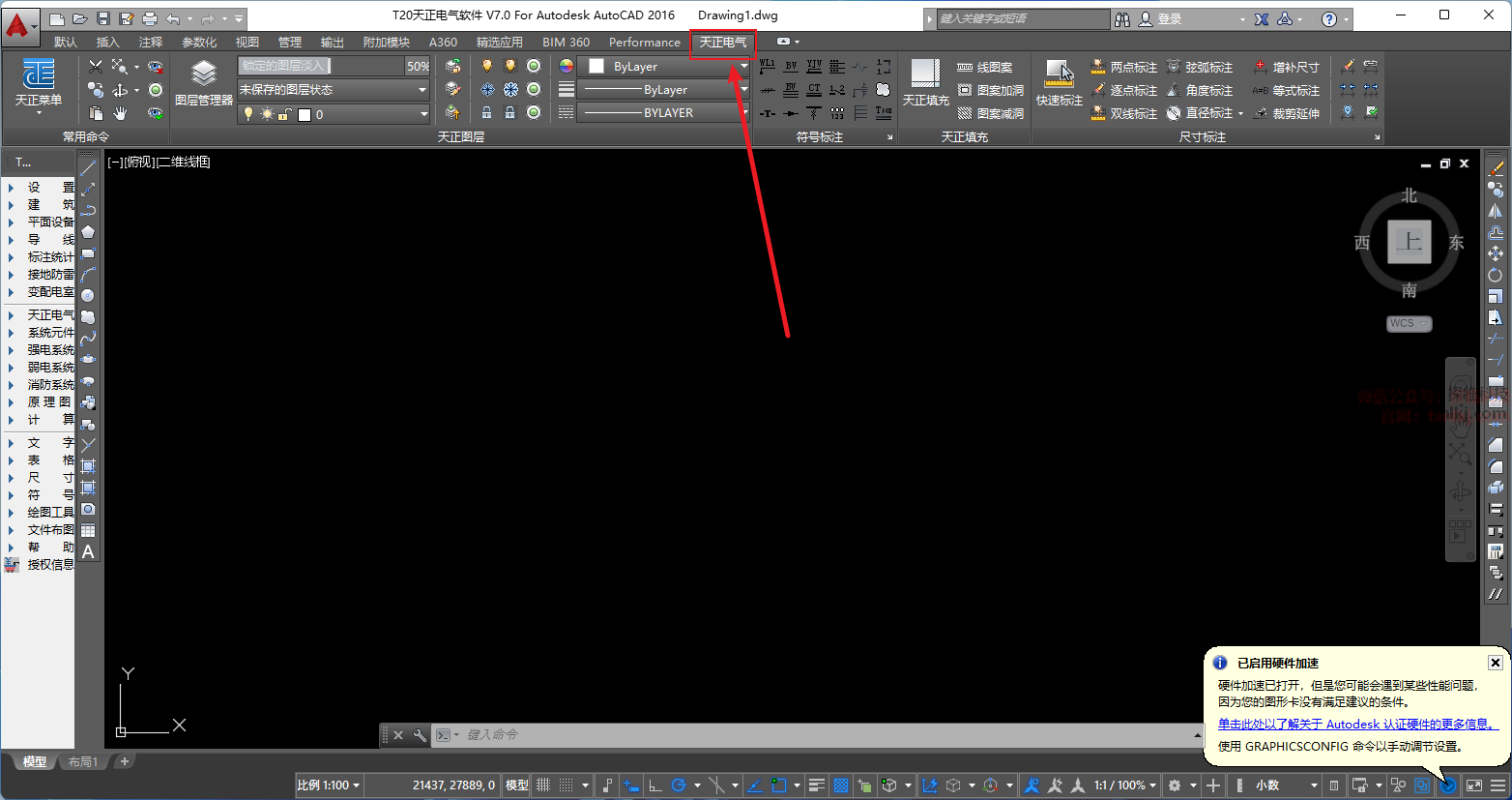
Task: Open the 未保存的图层状态 layer state dropdown
Action: (x=333, y=90)
